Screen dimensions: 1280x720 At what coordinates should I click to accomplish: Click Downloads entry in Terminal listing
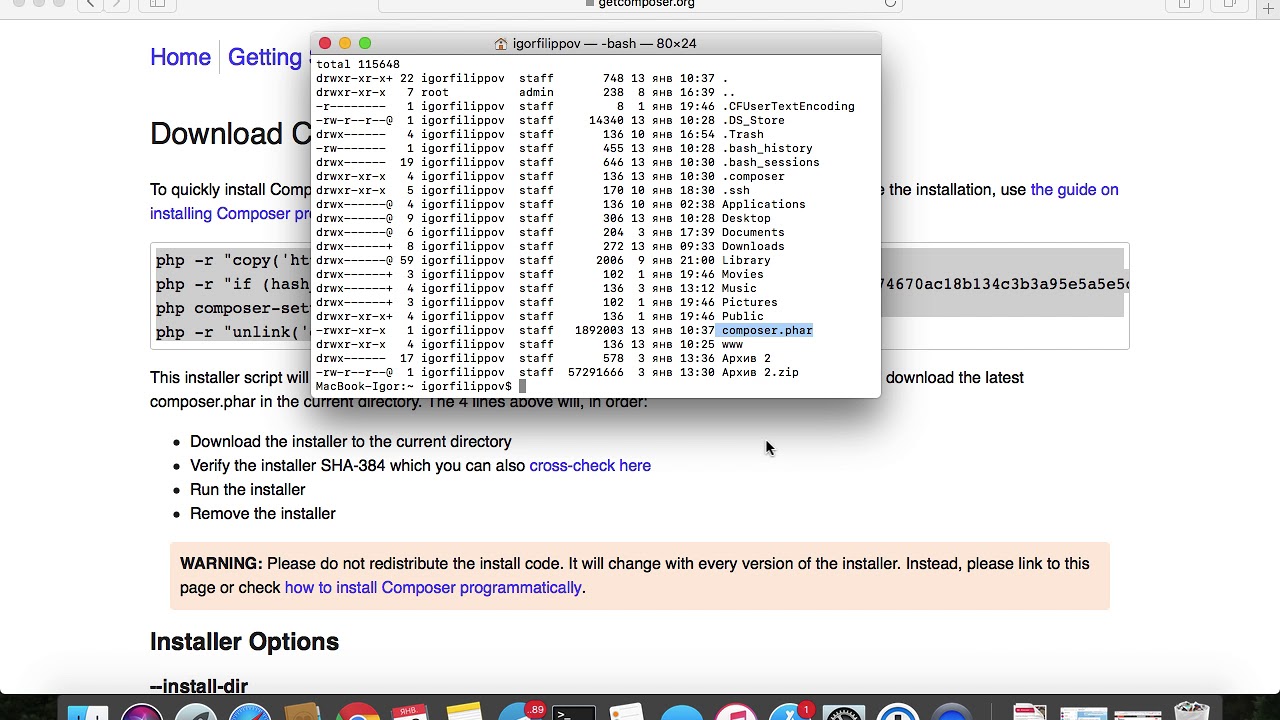tap(753, 246)
